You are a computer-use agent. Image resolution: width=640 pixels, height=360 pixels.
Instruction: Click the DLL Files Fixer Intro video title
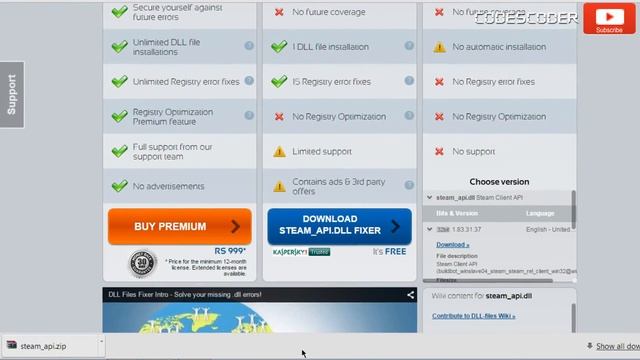185,295
